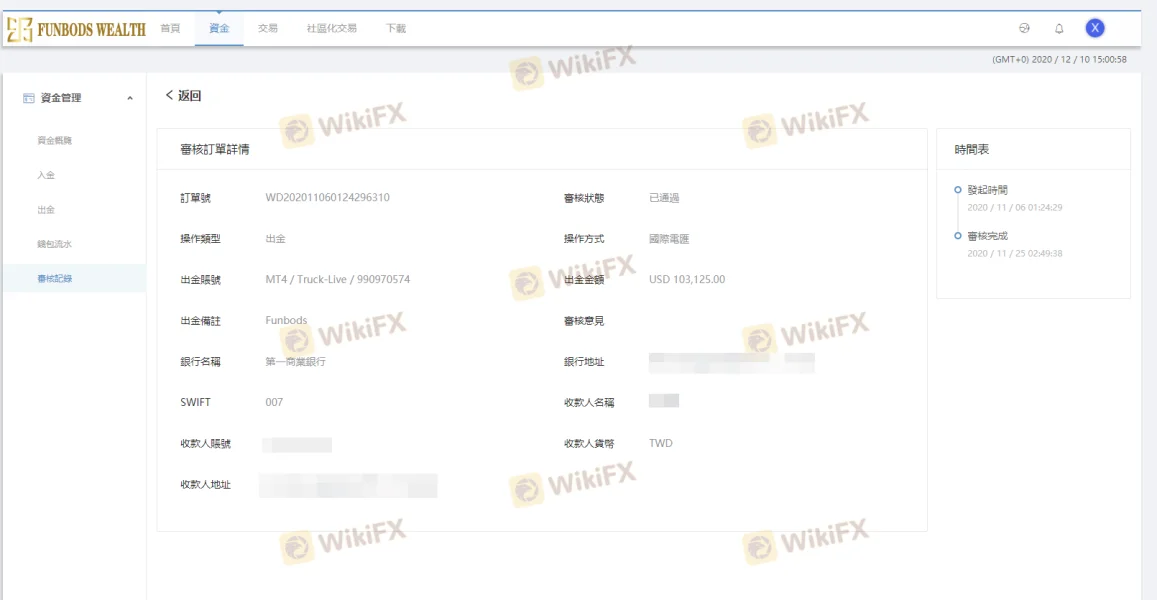Click timestamp 2020 / 11 / 25 02:49:38

[x=1015, y=253]
